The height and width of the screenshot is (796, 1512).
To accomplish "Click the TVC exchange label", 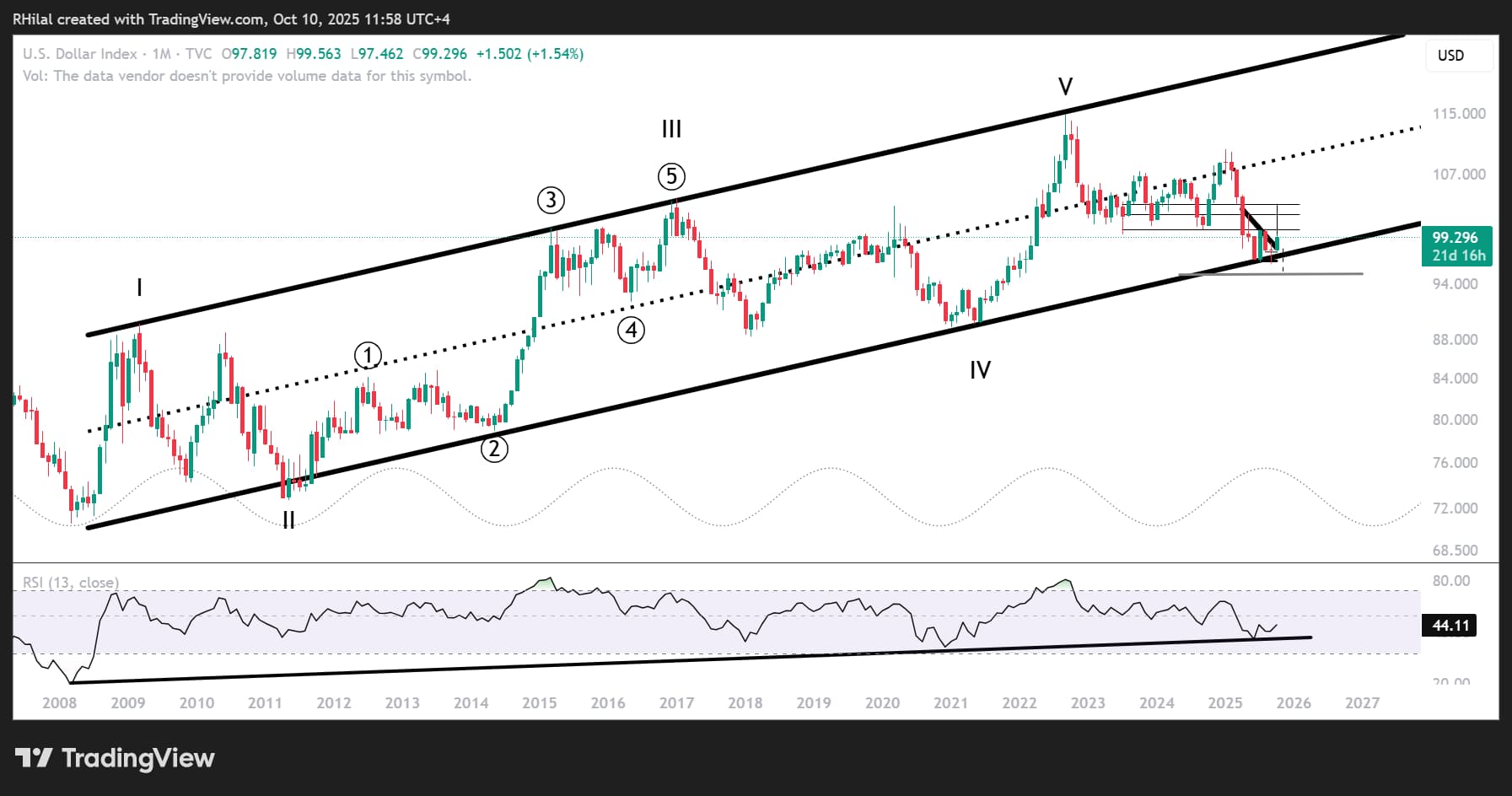I will (199, 54).
